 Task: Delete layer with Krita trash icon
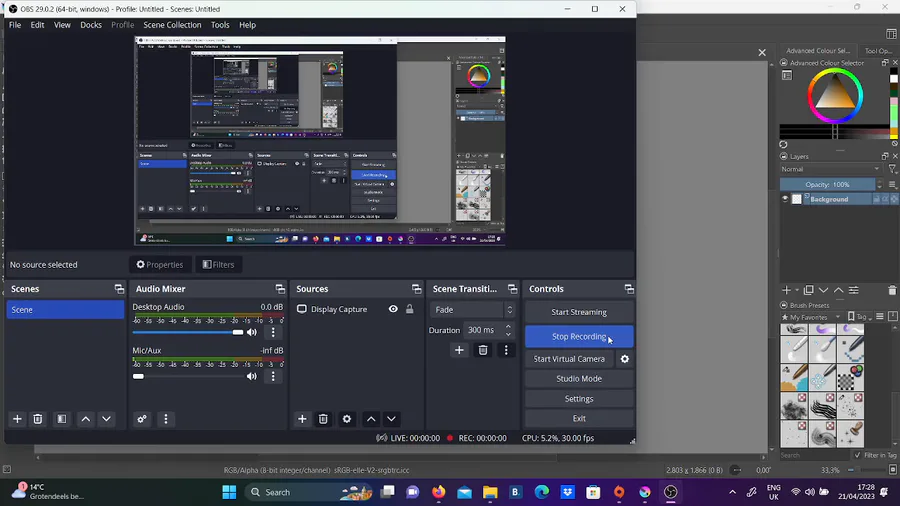[x=892, y=290]
